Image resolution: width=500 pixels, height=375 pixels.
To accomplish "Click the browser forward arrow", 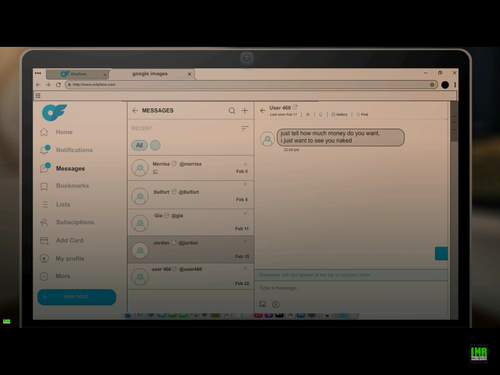I will click(48, 85).
